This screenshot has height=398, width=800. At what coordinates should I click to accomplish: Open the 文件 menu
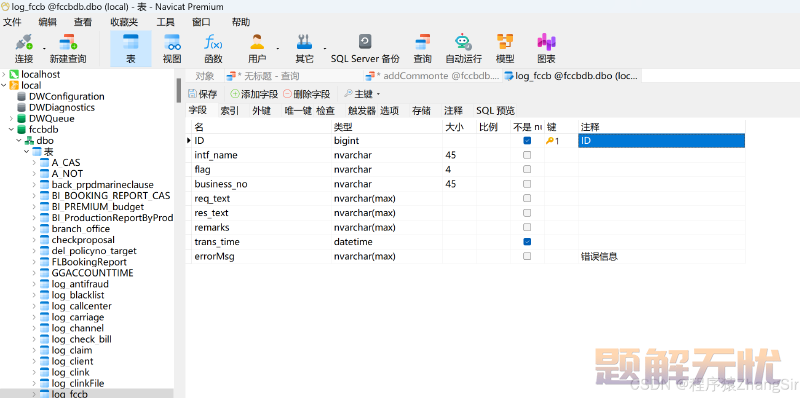point(12,22)
